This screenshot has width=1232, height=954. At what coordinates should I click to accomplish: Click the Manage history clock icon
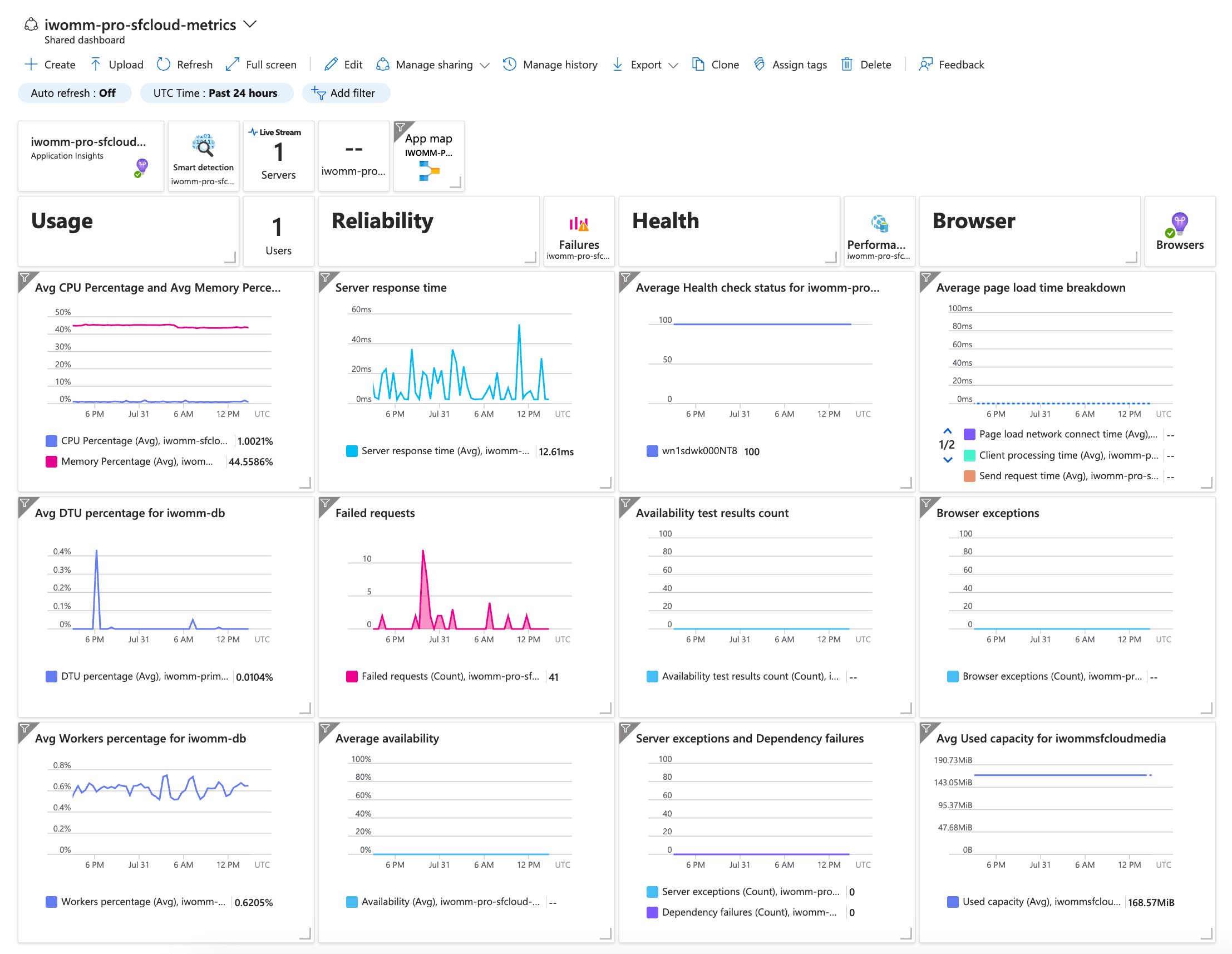click(509, 65)
